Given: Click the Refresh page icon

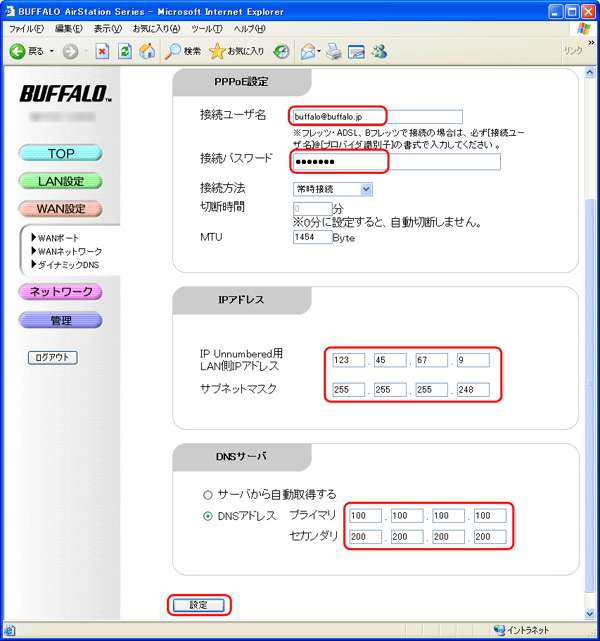Looking at the screenshot, I should click(x=125, y=52).
